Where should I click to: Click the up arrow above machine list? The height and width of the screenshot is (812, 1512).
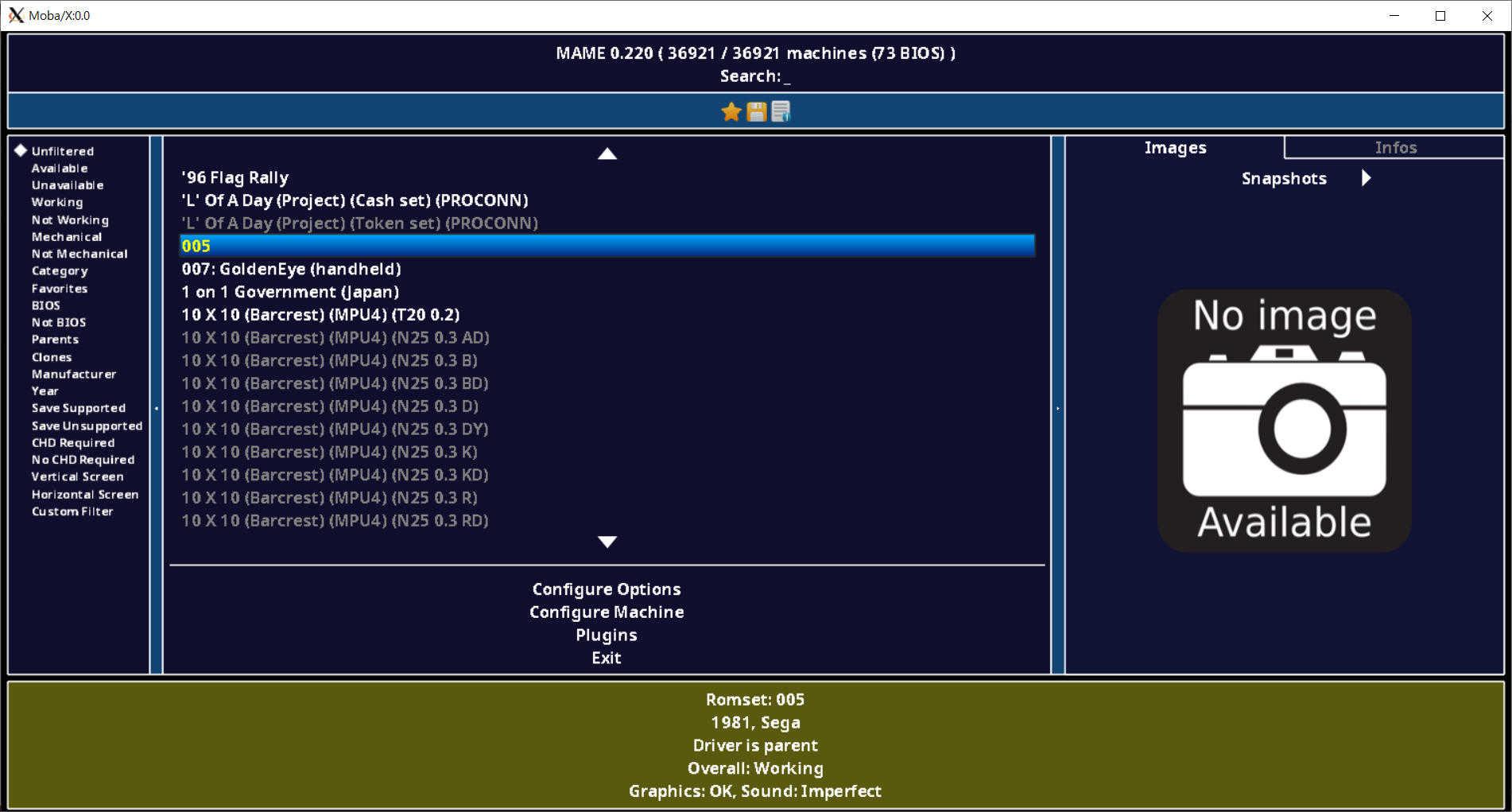(x=607, y=153)
